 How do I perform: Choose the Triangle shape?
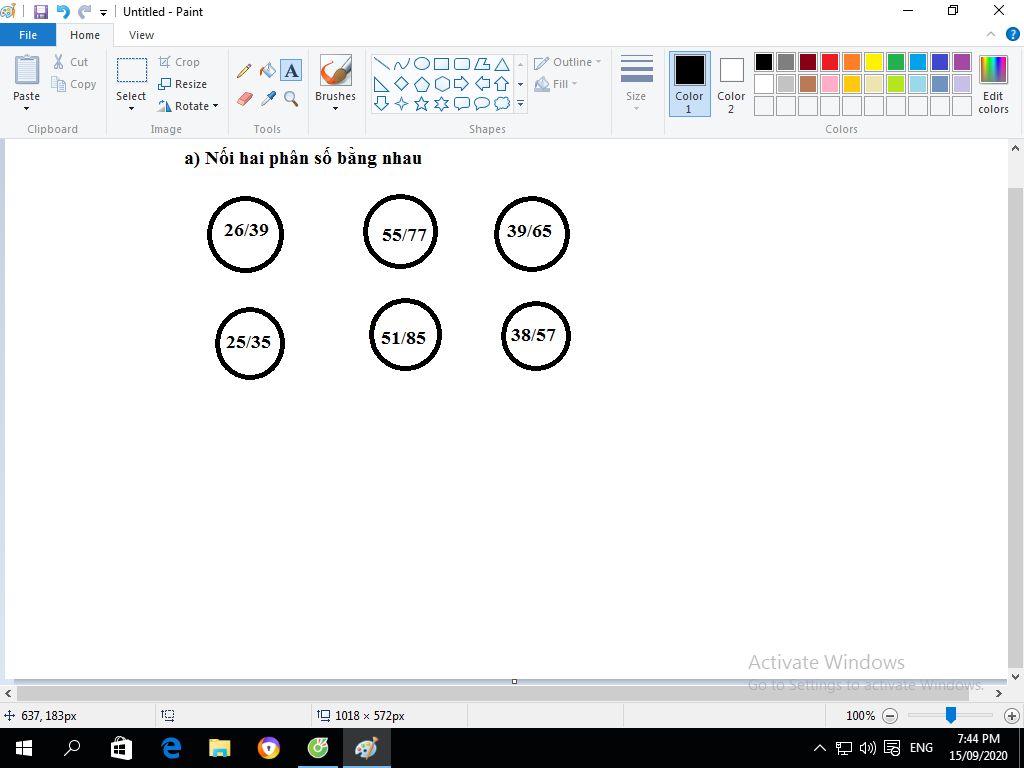502,64
